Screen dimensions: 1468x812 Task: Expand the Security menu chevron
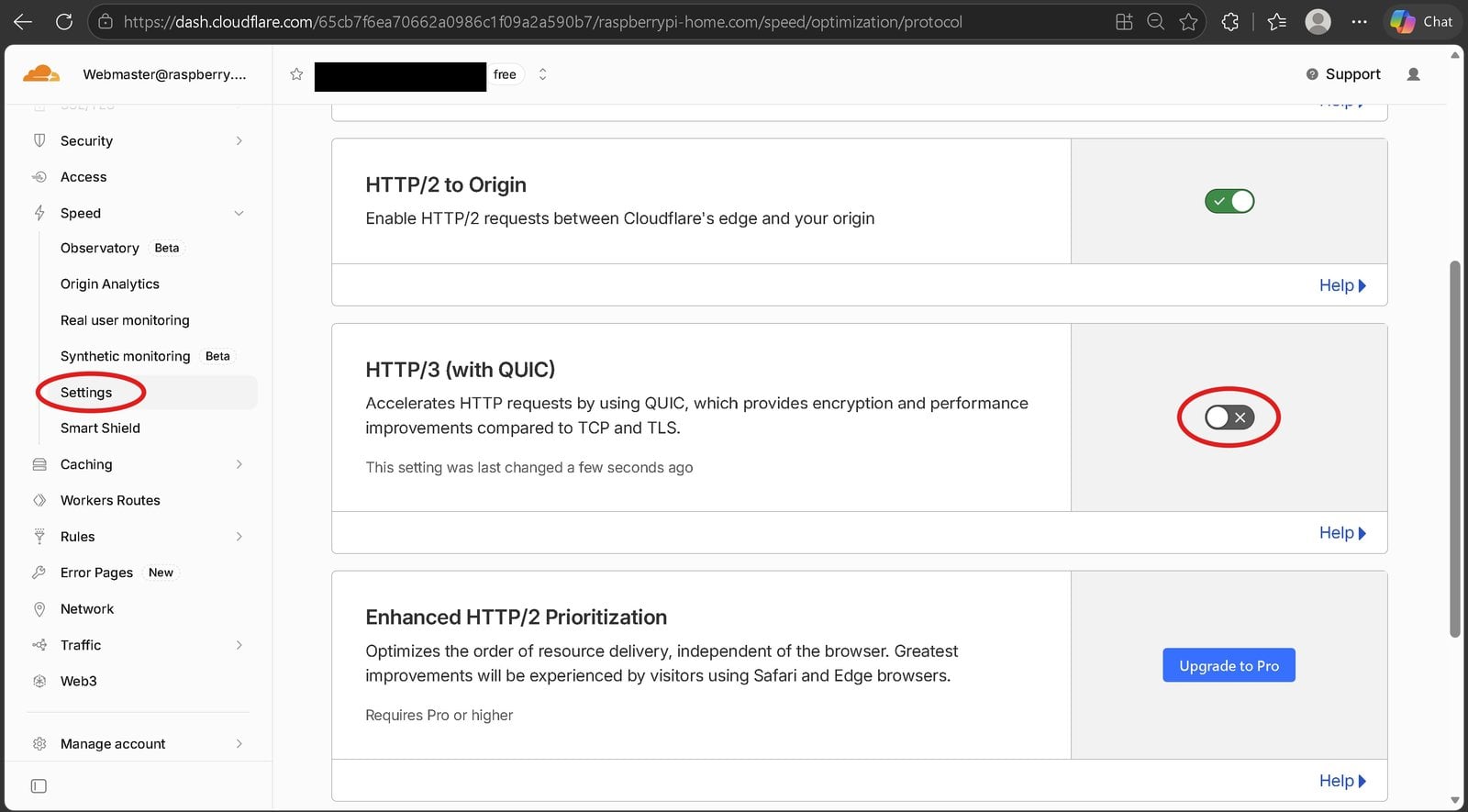tap(239, 140)
